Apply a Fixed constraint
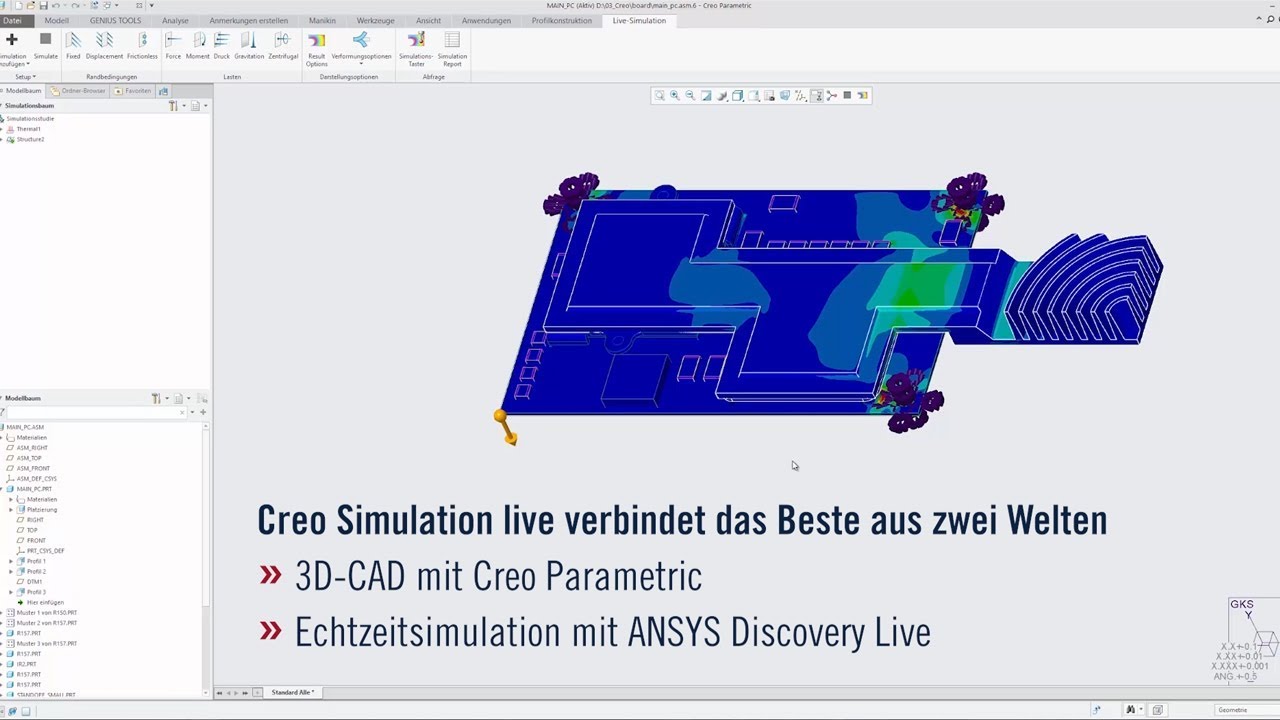The width and height of the screenshot is (1280, 720). click(73, 45)
